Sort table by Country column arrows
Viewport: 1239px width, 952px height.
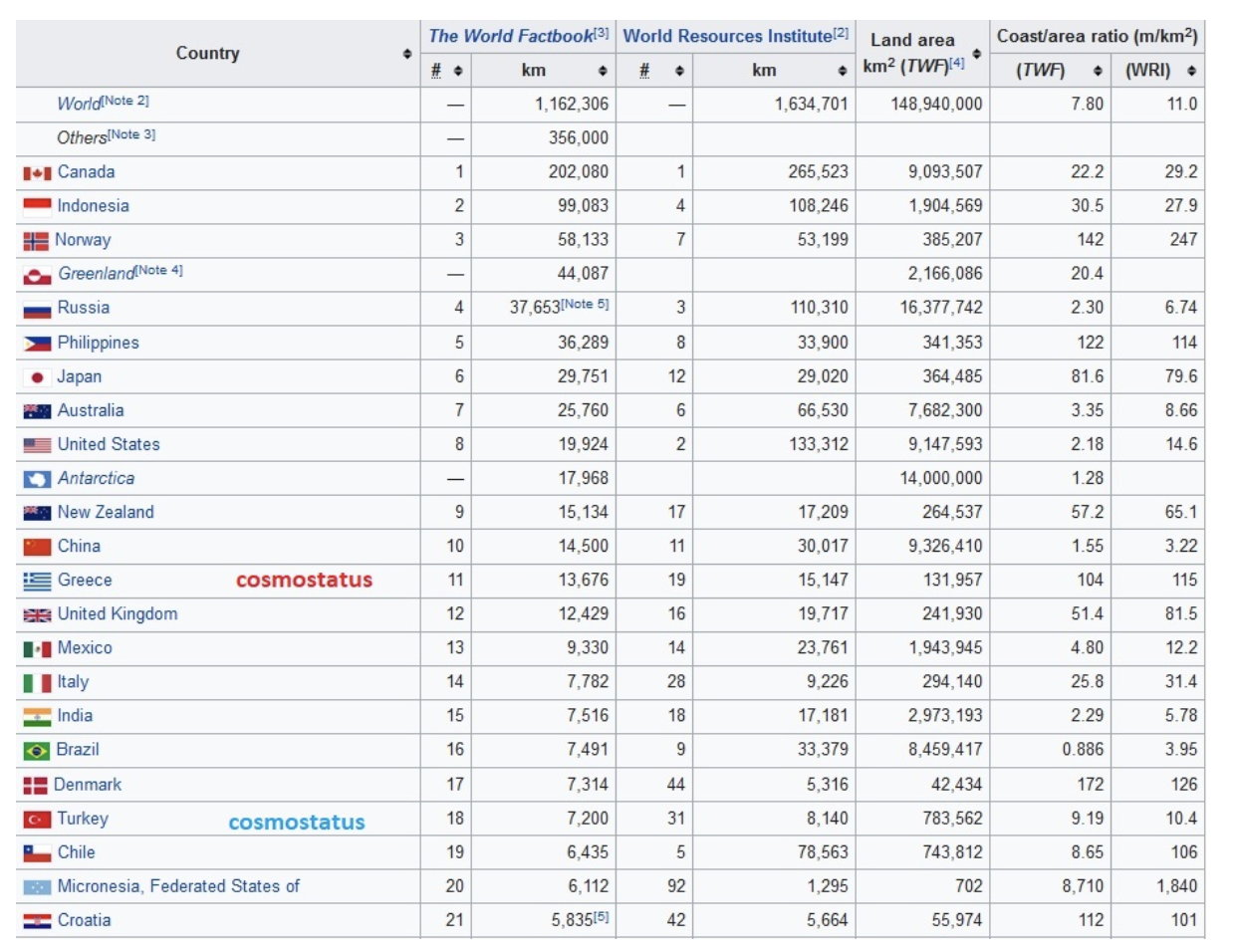407,54
